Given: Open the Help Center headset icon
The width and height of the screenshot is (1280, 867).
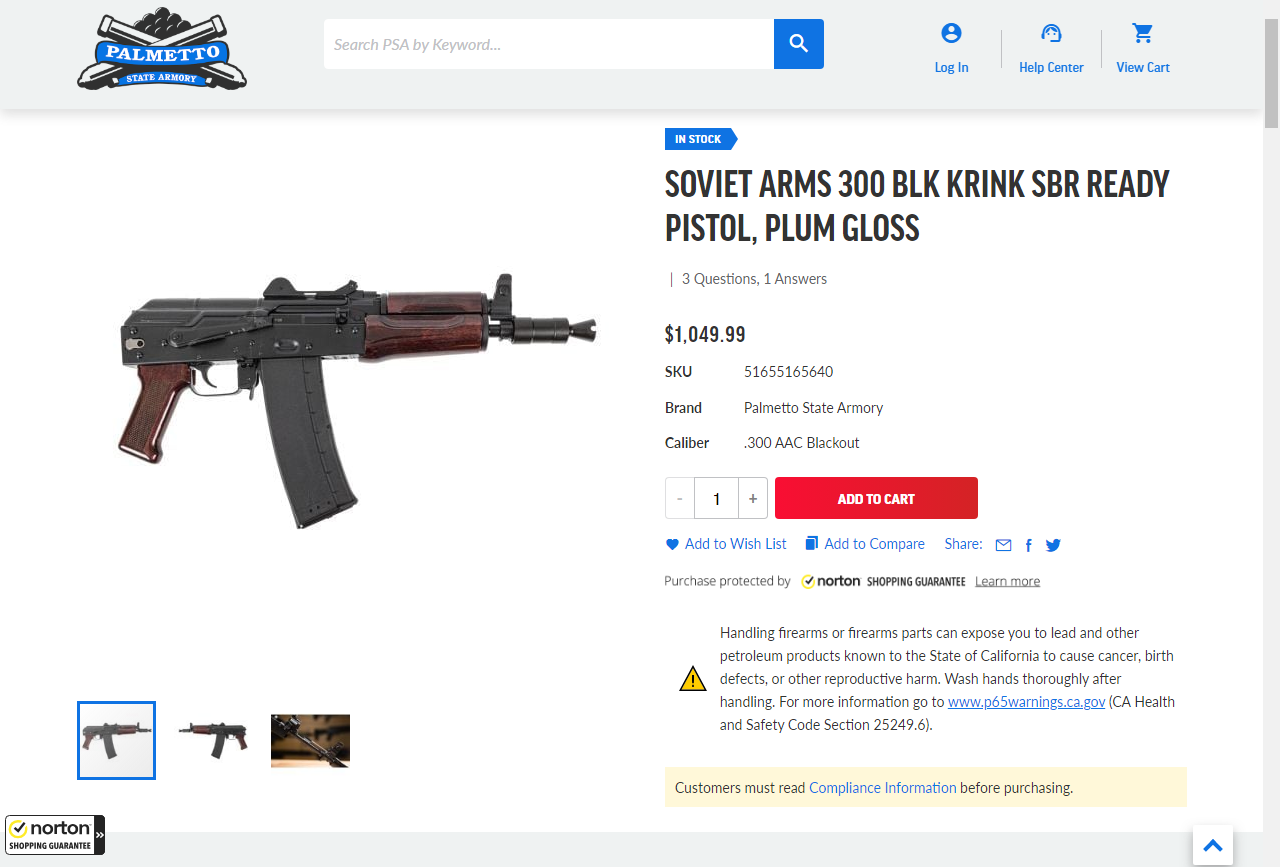Looking at the screenshot, I should (x=1051, y=34).
